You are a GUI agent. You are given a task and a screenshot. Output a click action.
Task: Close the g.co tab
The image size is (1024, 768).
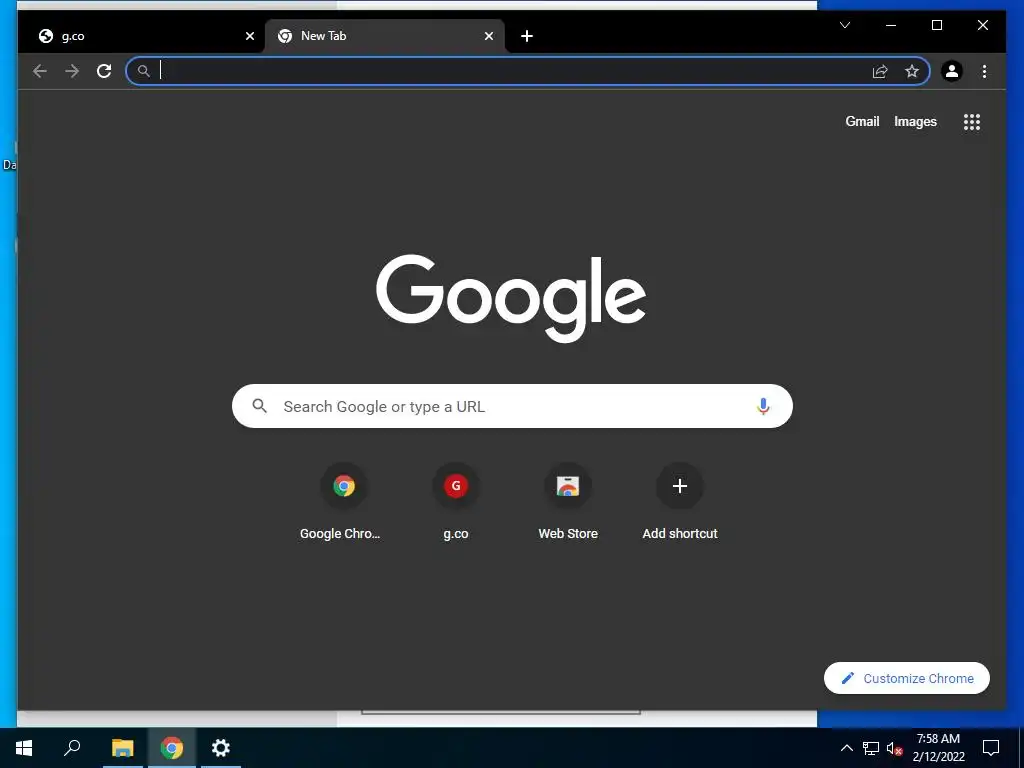click(x=249, y=36)
